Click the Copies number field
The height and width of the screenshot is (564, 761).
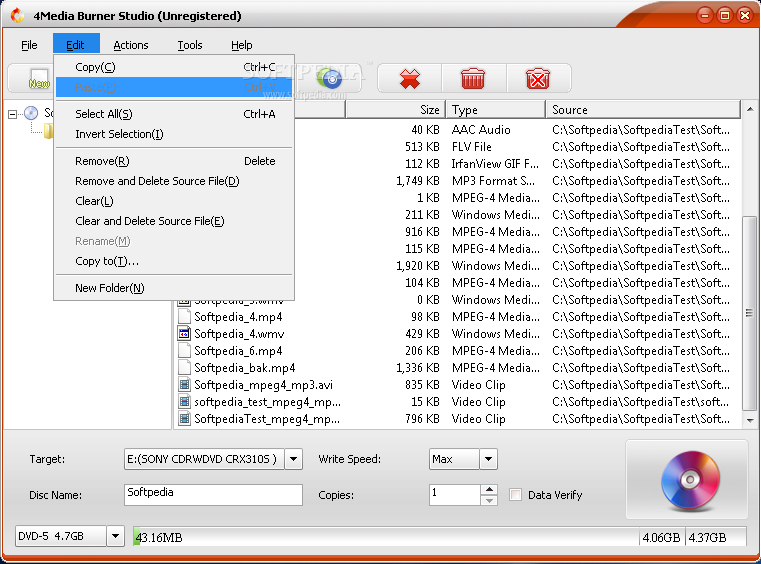[455, 495]
